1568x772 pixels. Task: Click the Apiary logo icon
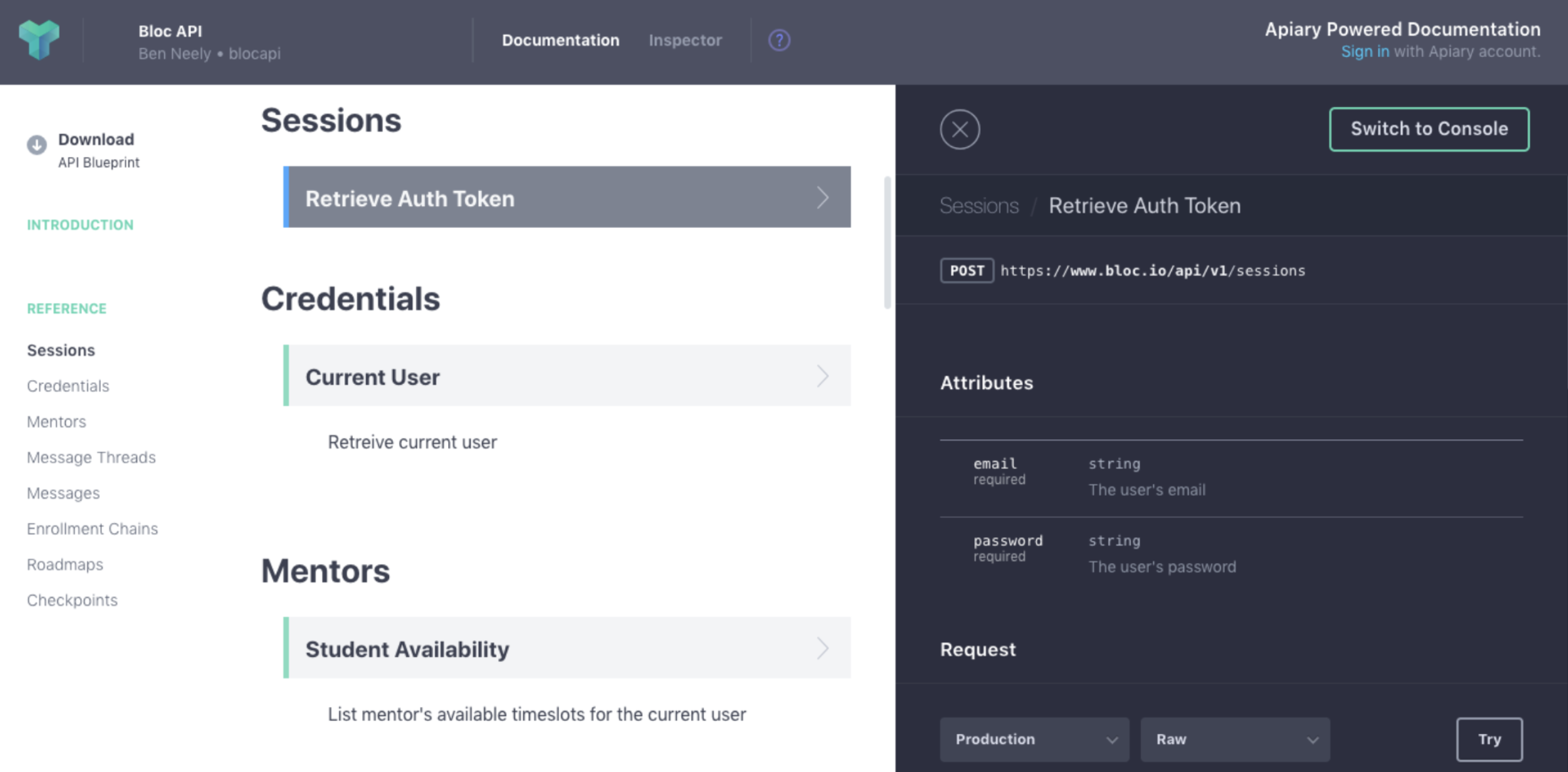39,40
